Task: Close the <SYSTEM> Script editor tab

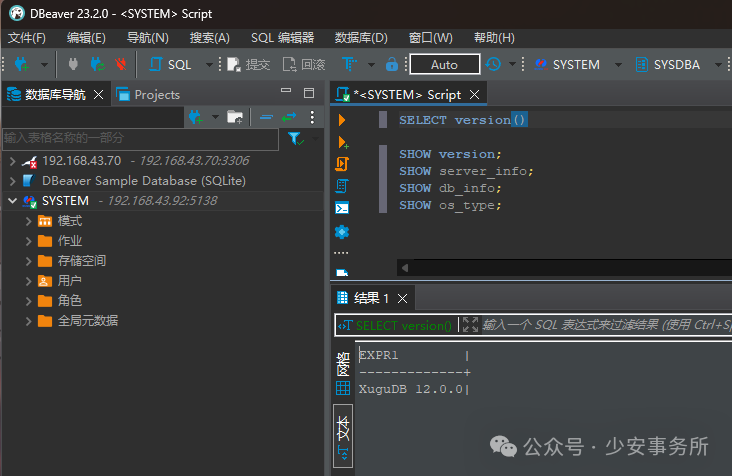Action: (474, 95)
